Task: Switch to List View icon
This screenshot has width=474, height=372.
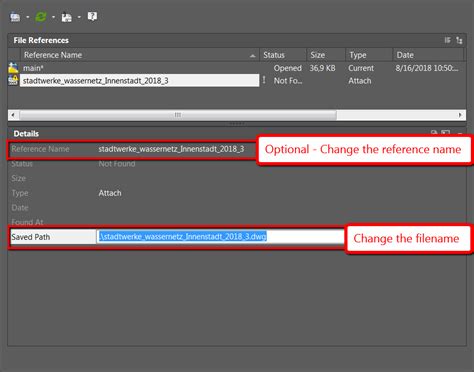Action: 447,40
